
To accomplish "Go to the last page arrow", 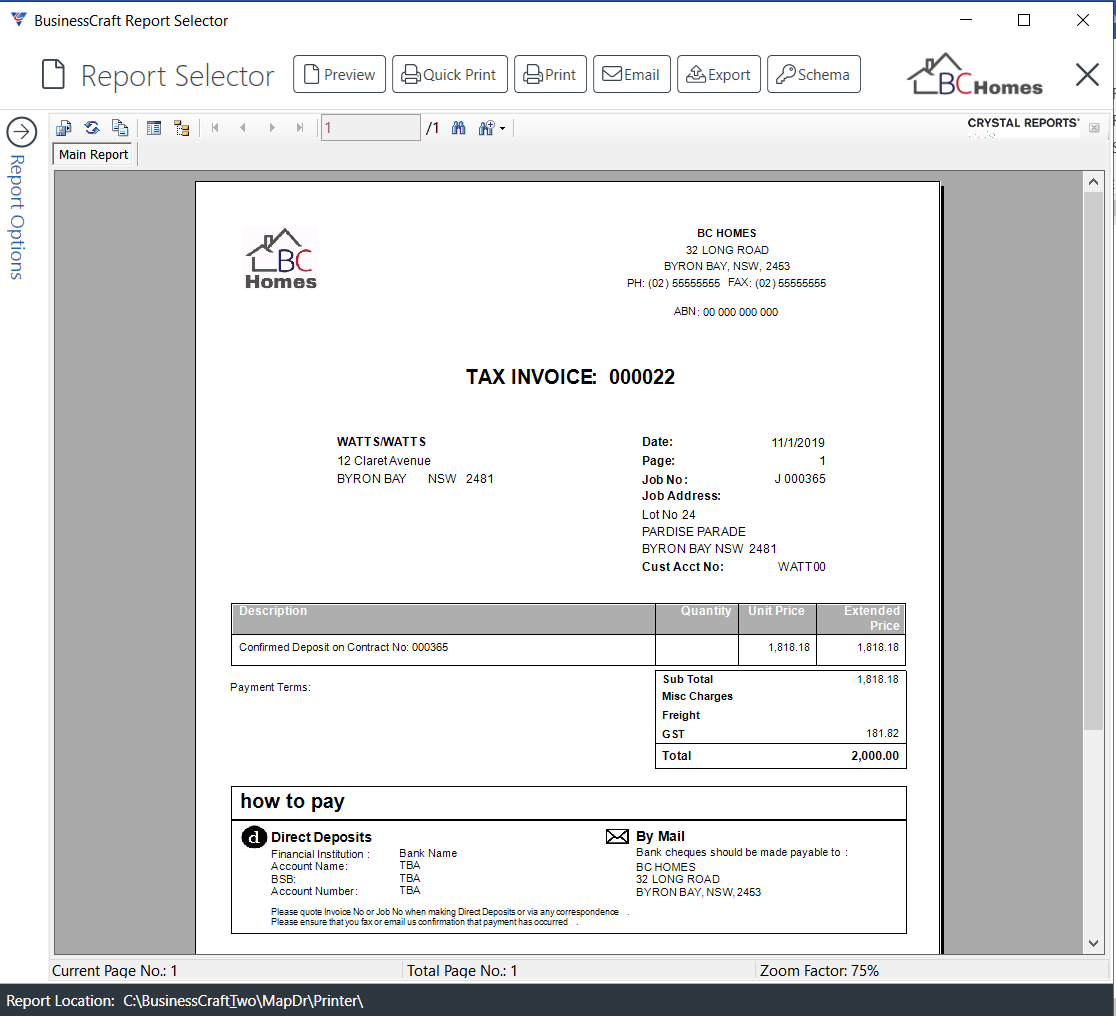I will [x=300, y=128].
